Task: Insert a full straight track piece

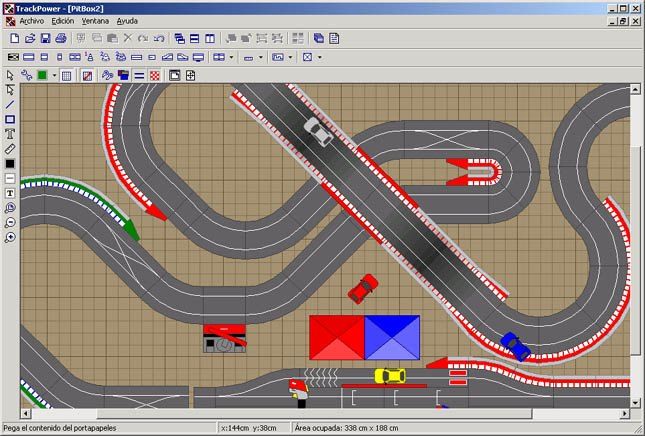Action: [x=29, y=57]
